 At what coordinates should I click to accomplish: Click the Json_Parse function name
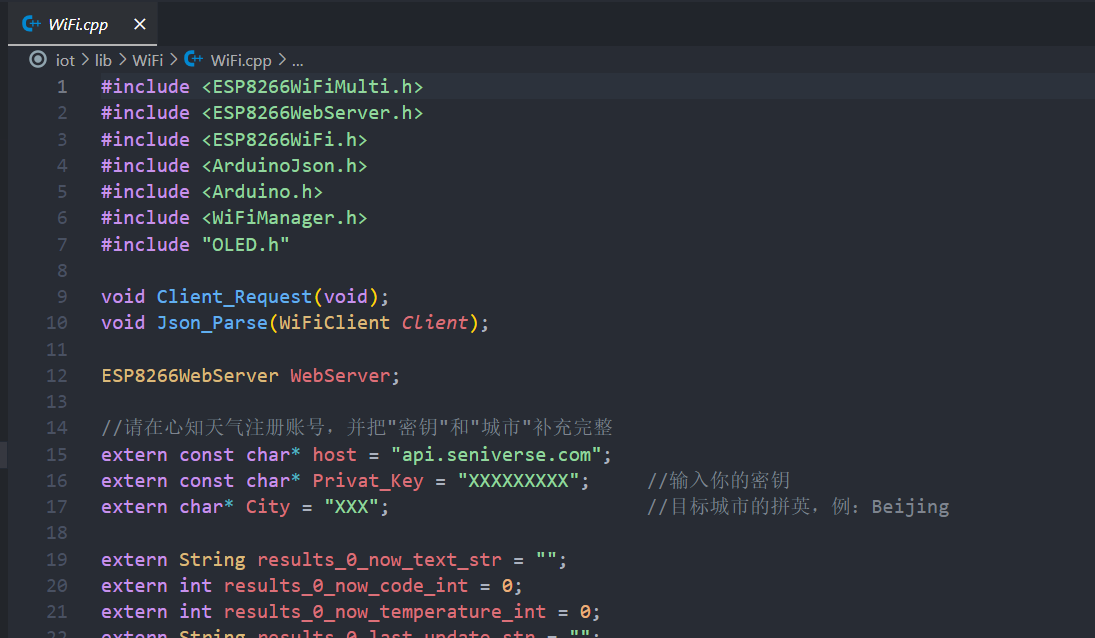click(212, 323)
